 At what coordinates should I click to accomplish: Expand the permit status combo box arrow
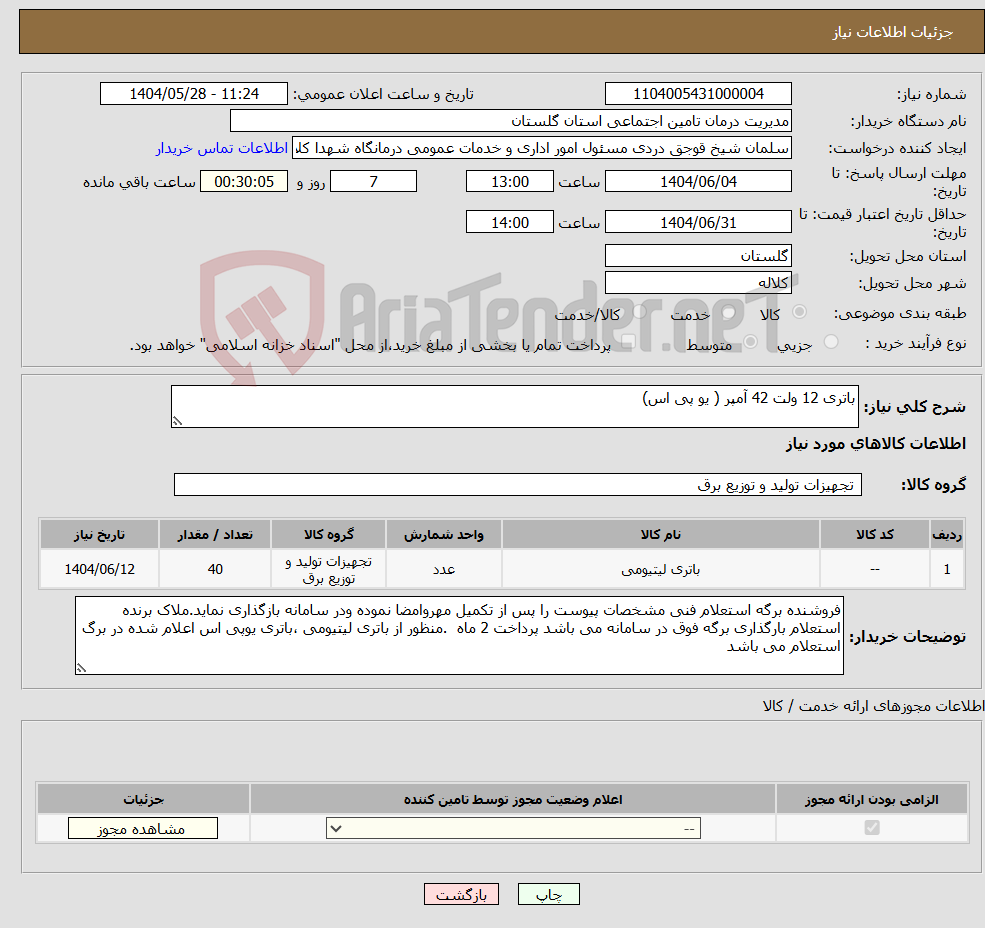point(334,828)
